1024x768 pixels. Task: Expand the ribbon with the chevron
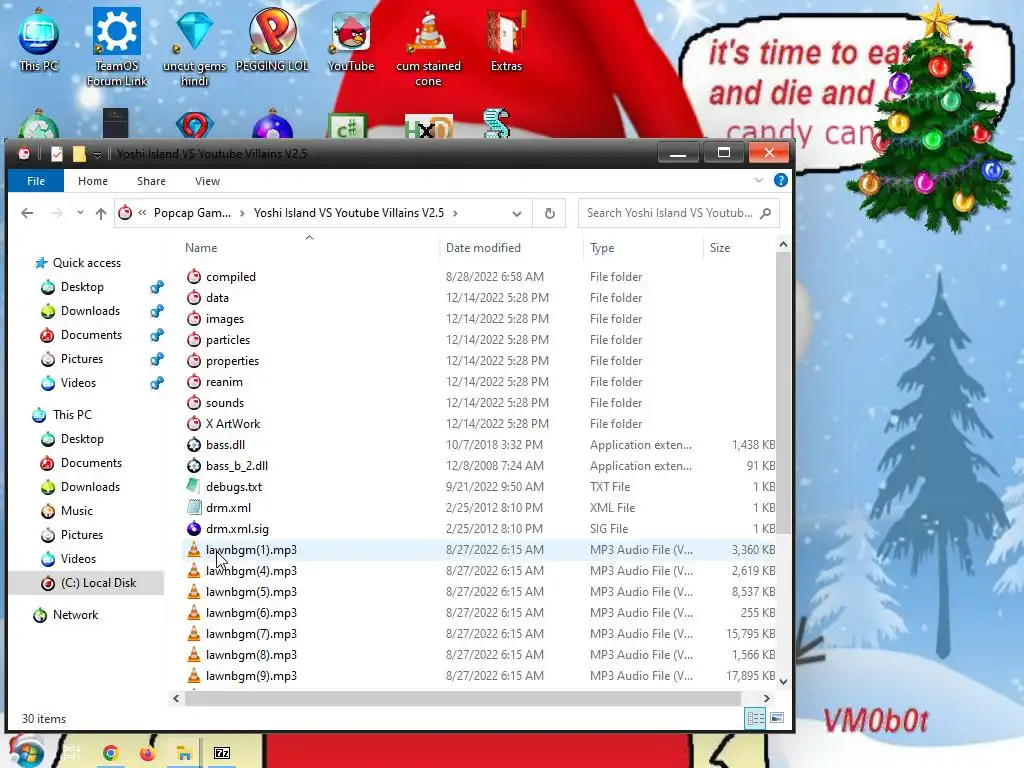point(759,180)
